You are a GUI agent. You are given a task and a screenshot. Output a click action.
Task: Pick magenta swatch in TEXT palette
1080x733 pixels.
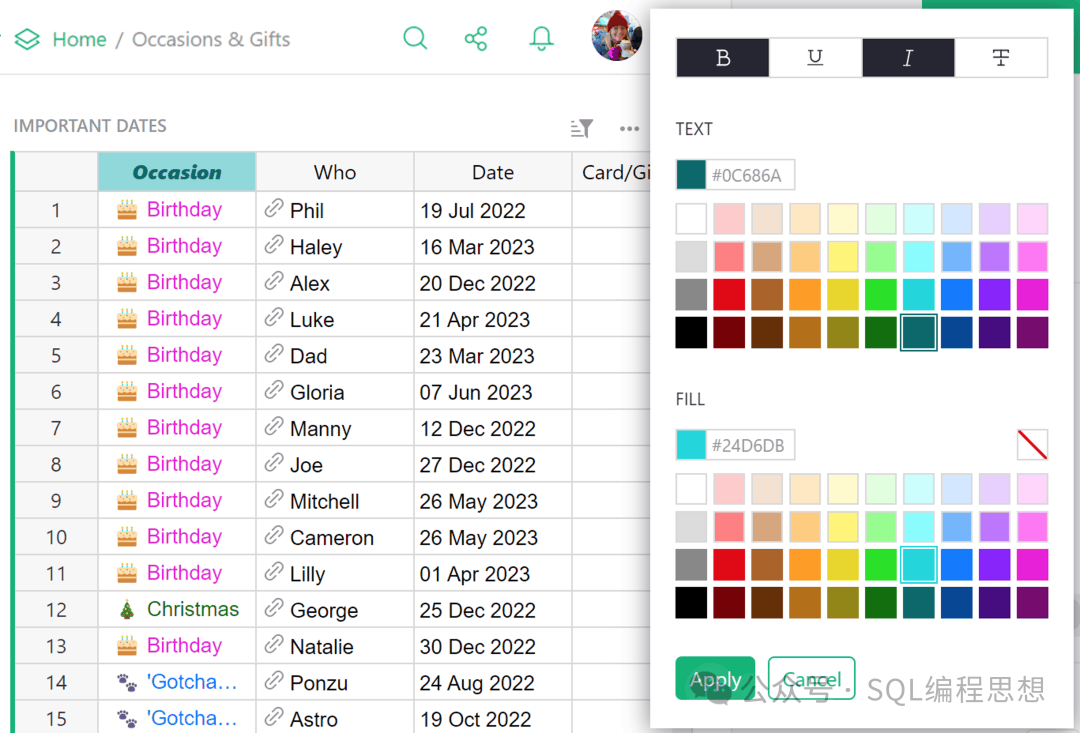pos(1032,295)
